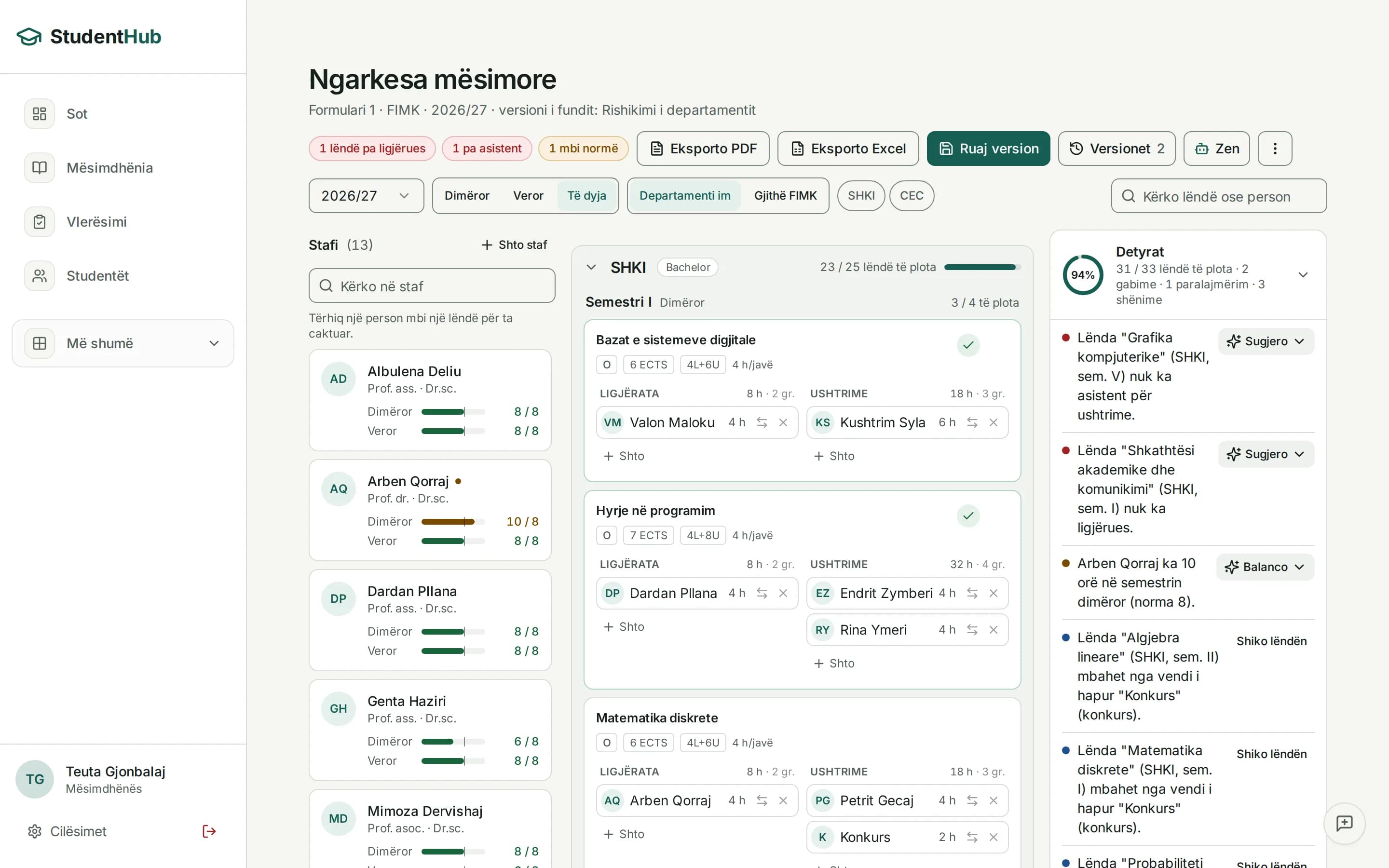This screenshot has height=868, width=1389.
Task: Open Cilësimet settings
Action: tap(67, 831)
